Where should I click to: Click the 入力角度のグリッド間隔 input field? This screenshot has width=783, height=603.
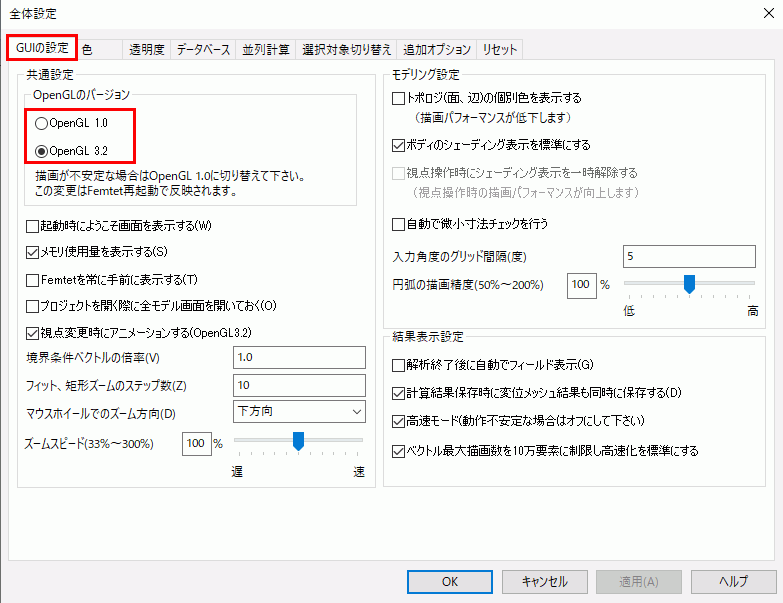[x=688, y=256]
